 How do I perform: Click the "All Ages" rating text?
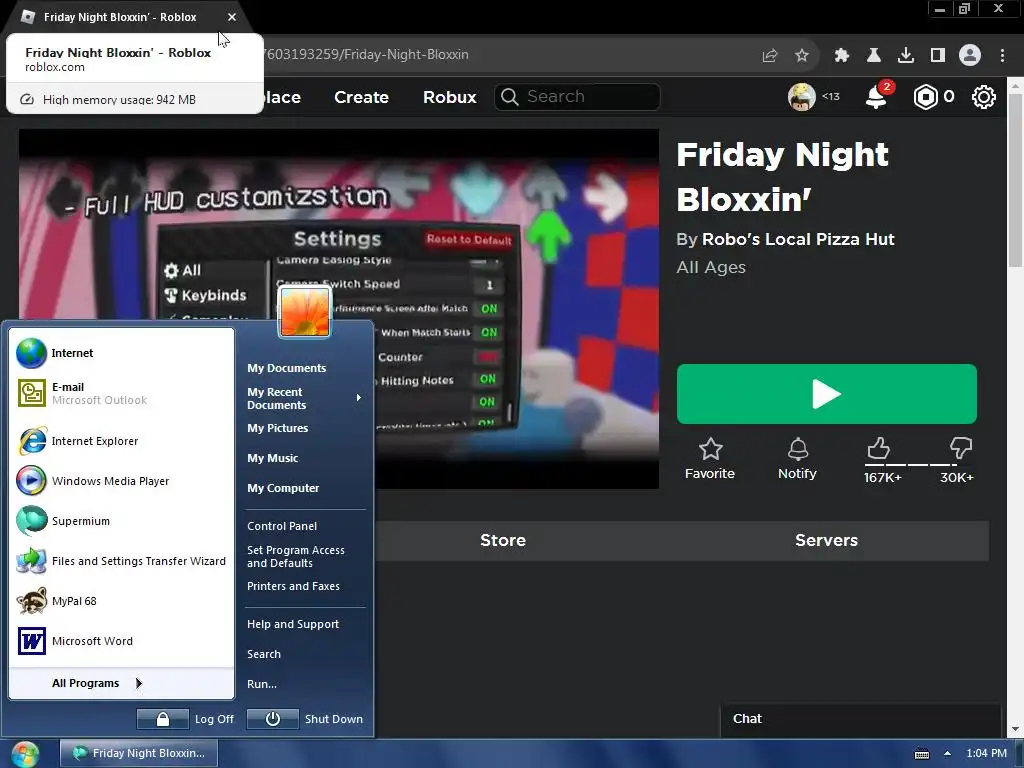coord(711,268)
